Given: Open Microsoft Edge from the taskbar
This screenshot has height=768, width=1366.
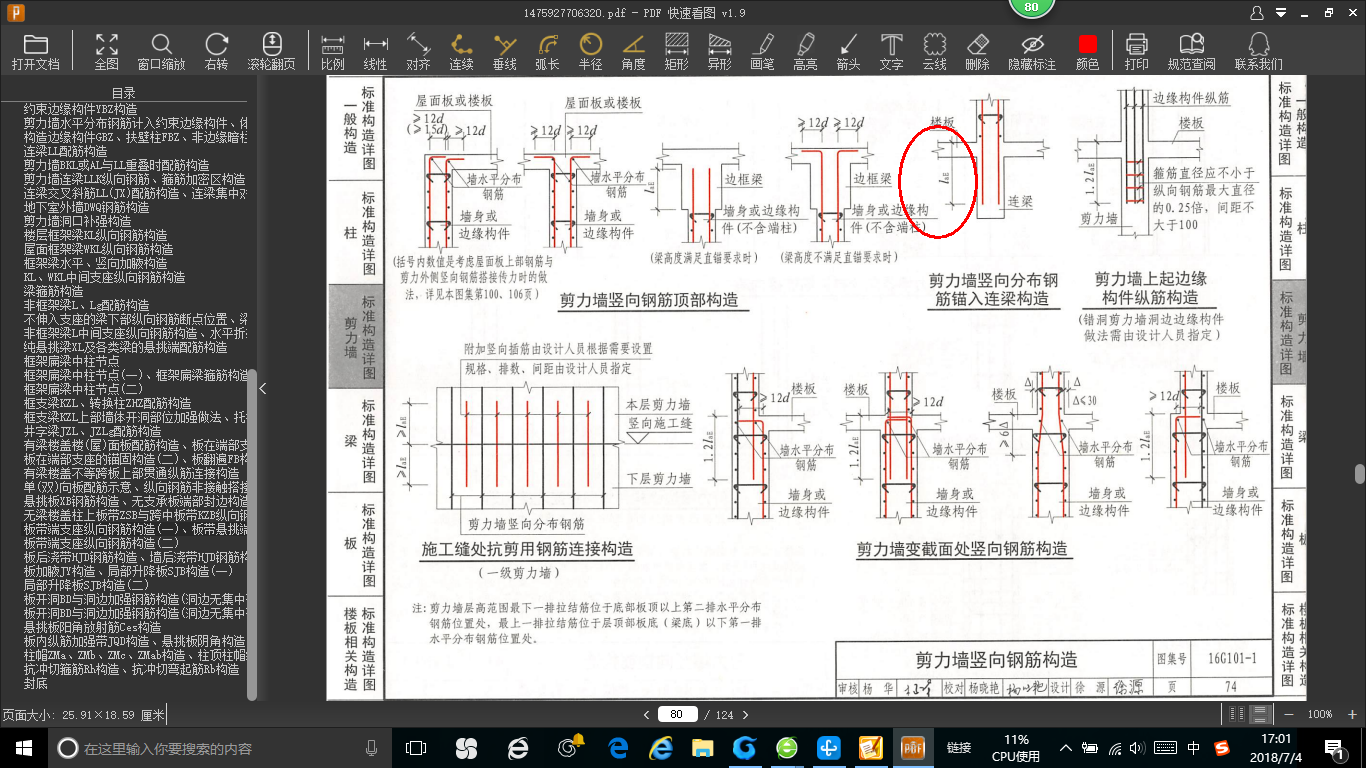Looking at the screenshot, I should pos(618,748).
